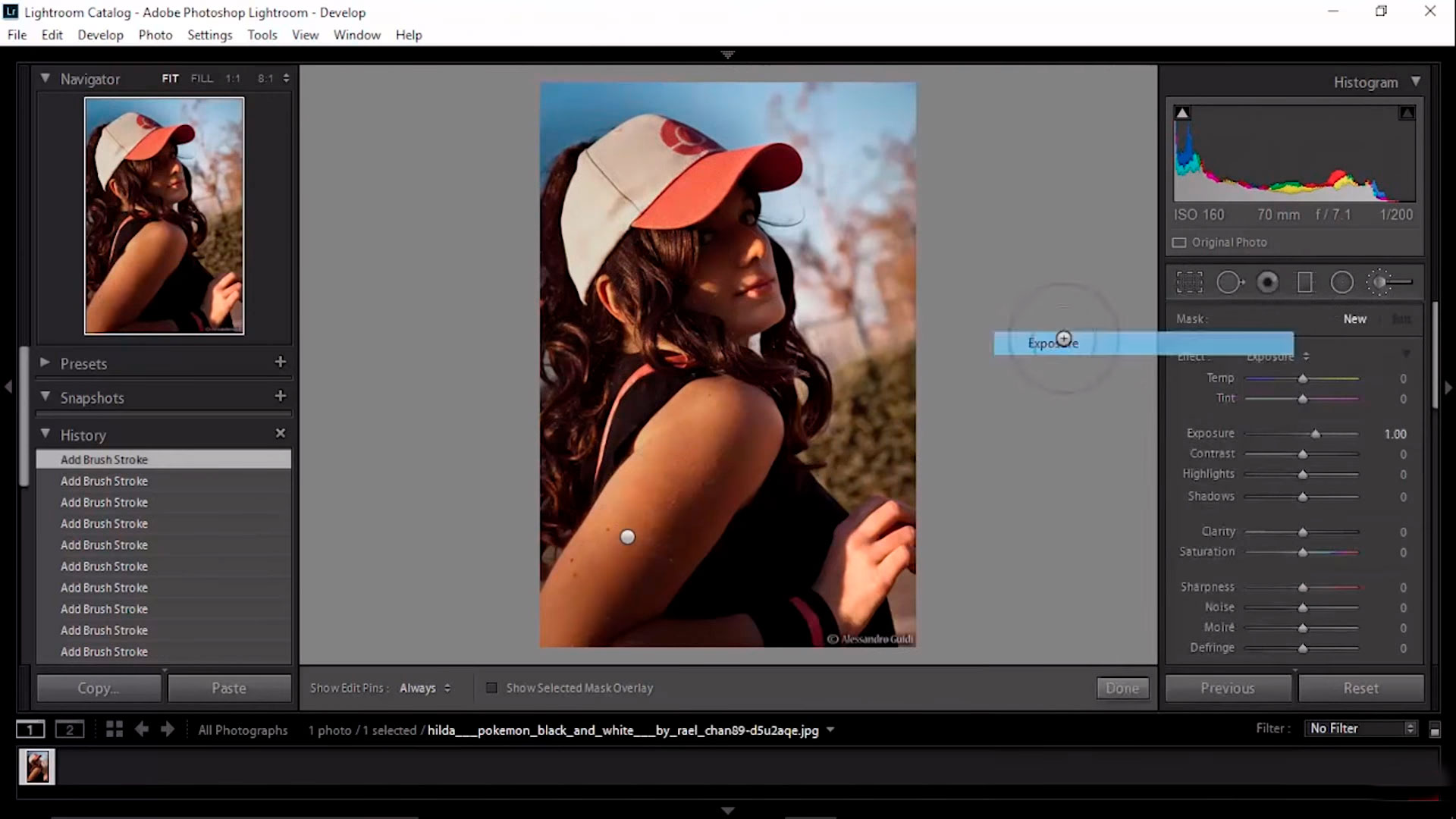Image resolution: width=1456 pixels, height=819 pixels.
Task: Set navigator zoom to 1:1
Action: (x=233, y=78)
